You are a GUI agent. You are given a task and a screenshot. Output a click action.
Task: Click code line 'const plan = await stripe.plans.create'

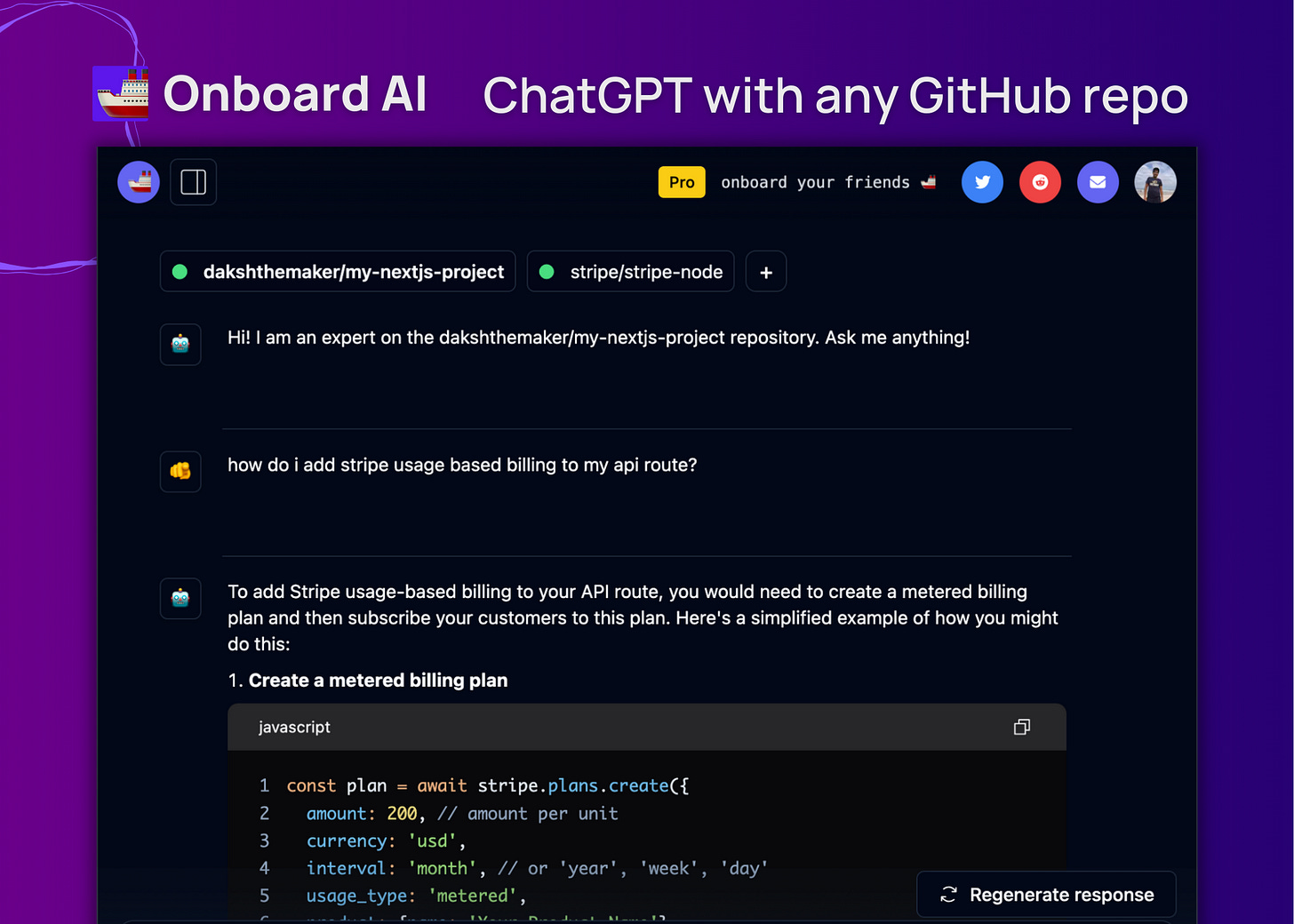(x=487, y=785)
